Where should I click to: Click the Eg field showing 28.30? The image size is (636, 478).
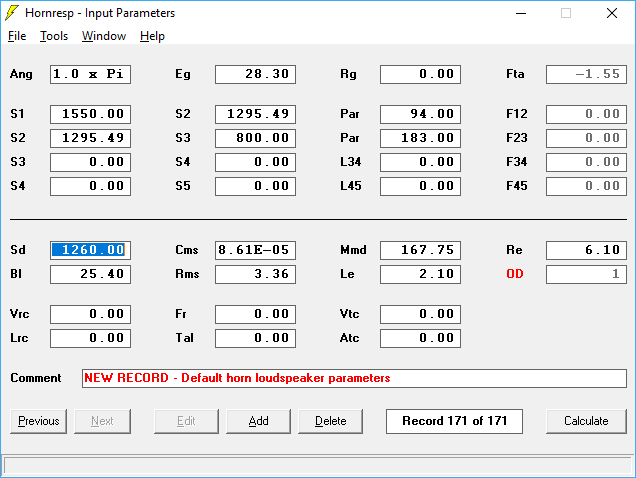click(x=256, y=74)
